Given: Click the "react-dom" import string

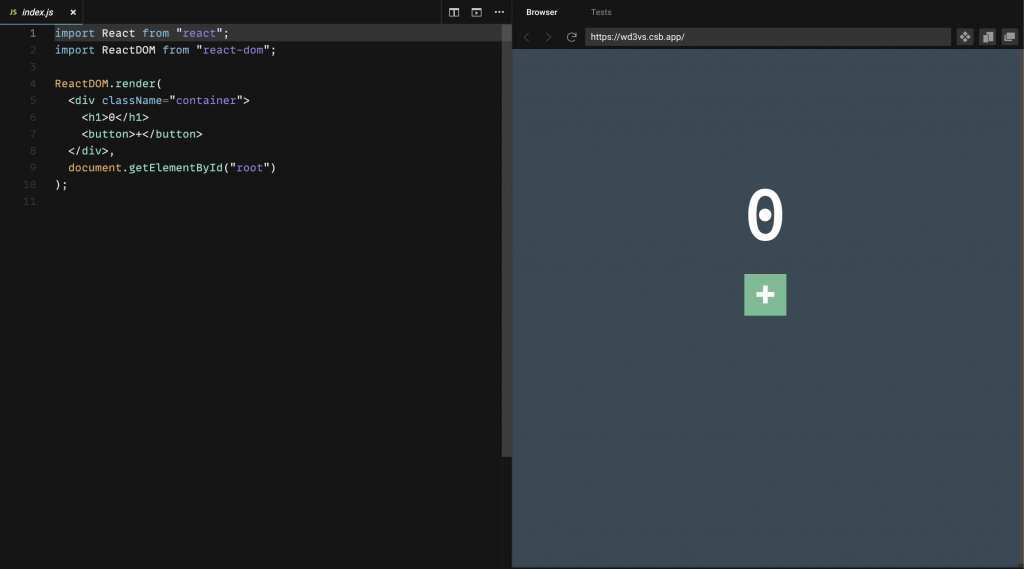Looking at the screenshot, I should [x=233, y=50].
